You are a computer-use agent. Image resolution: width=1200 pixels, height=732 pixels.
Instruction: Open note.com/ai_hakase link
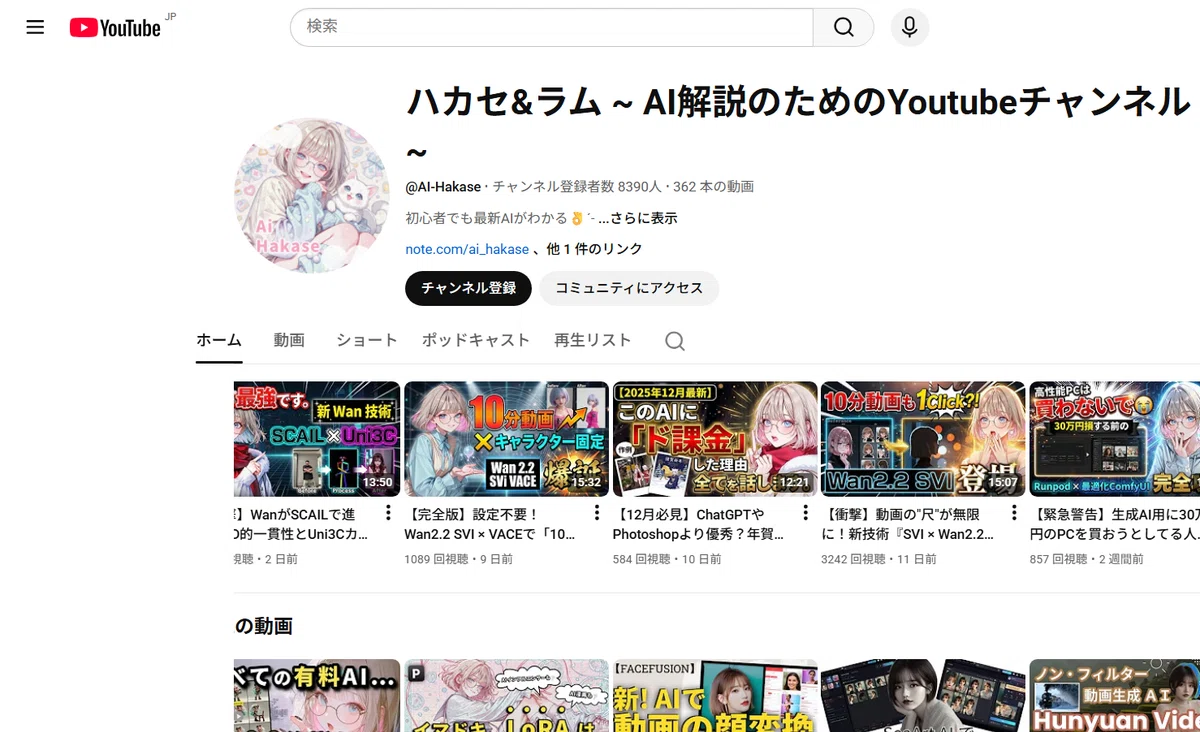[467, 249]
